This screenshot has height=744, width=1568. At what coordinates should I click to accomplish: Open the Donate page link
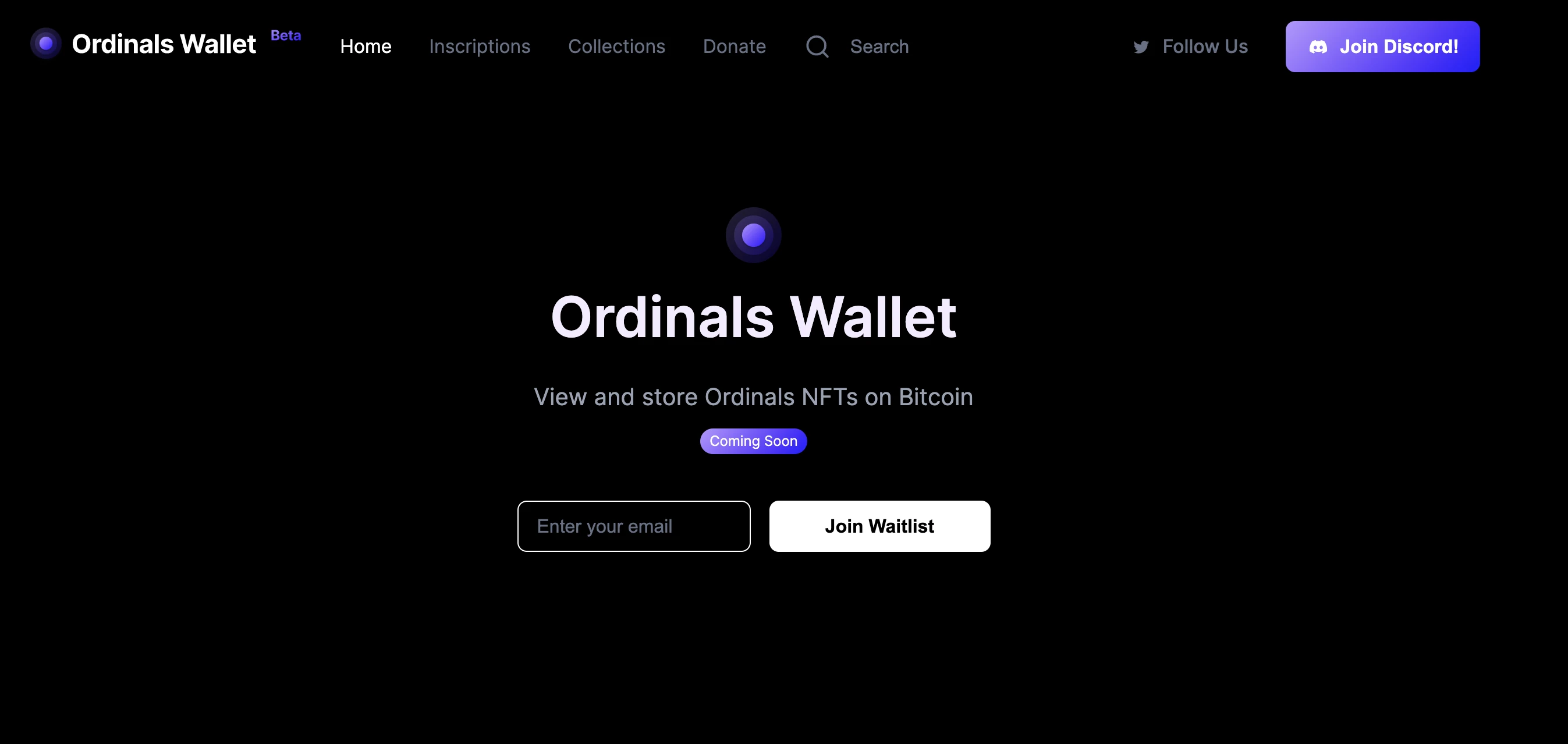tap(734, 46)
